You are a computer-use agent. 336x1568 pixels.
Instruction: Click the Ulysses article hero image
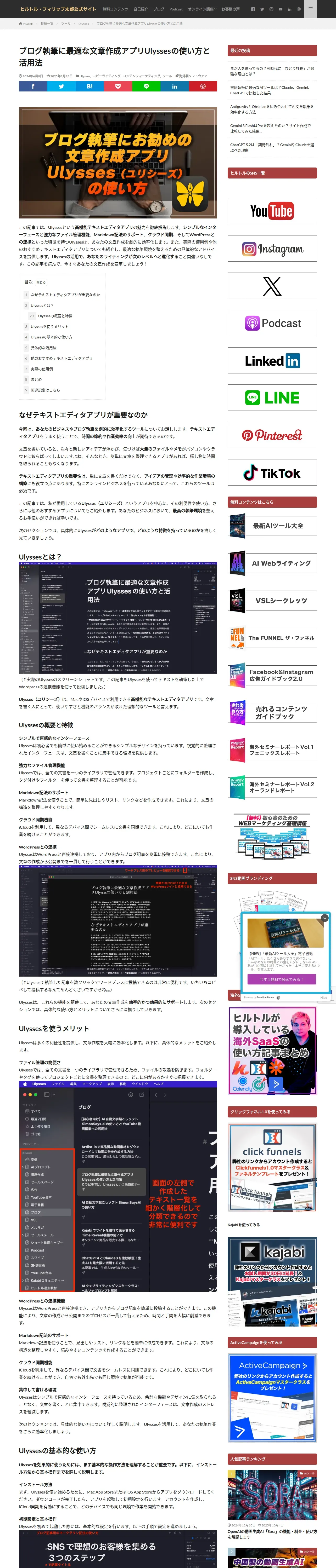(118, 163)
